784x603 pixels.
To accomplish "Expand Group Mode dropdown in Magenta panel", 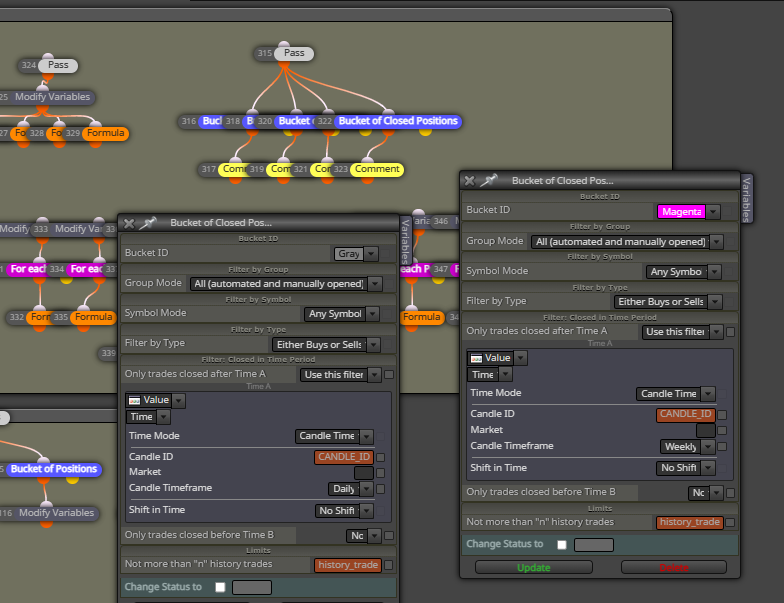I will 717,242.
